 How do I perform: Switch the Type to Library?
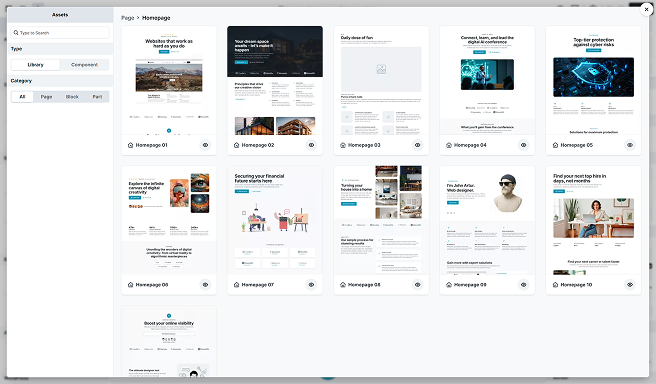[36, 65]
